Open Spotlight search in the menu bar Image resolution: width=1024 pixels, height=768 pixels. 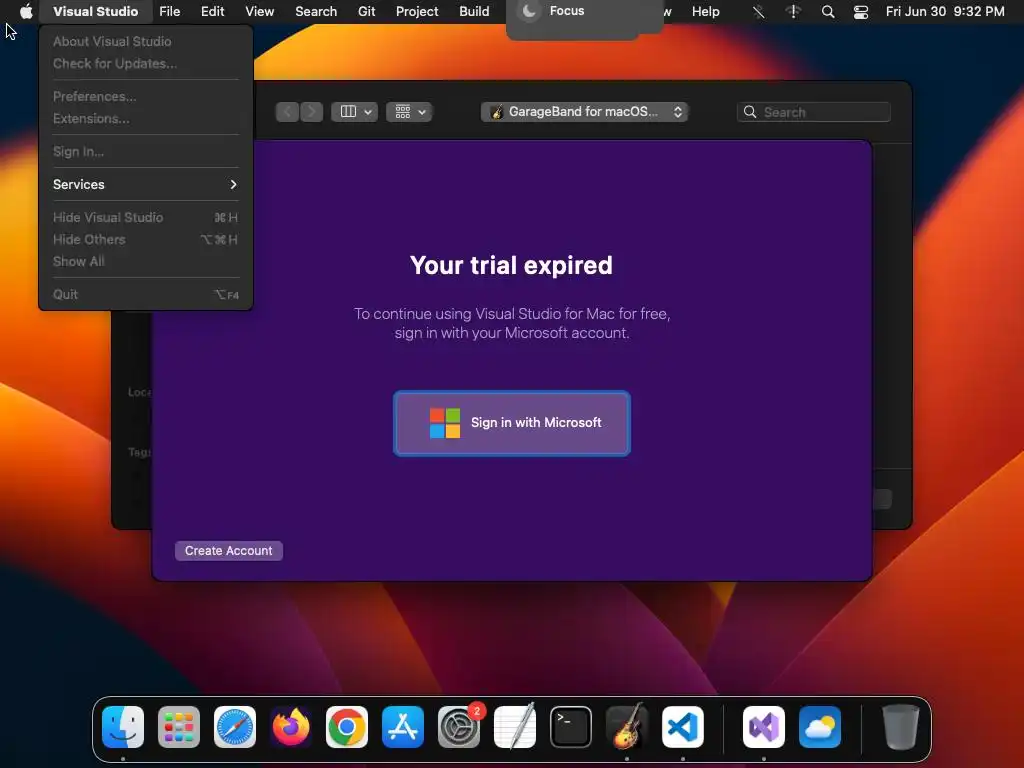pyautogui.click(x=827, y=12)
